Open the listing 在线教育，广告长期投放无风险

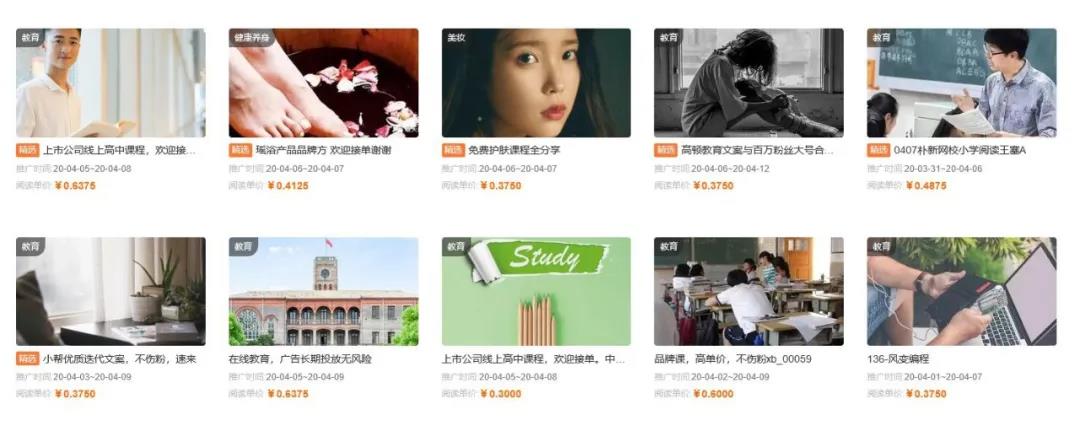[x=300, y=359]
